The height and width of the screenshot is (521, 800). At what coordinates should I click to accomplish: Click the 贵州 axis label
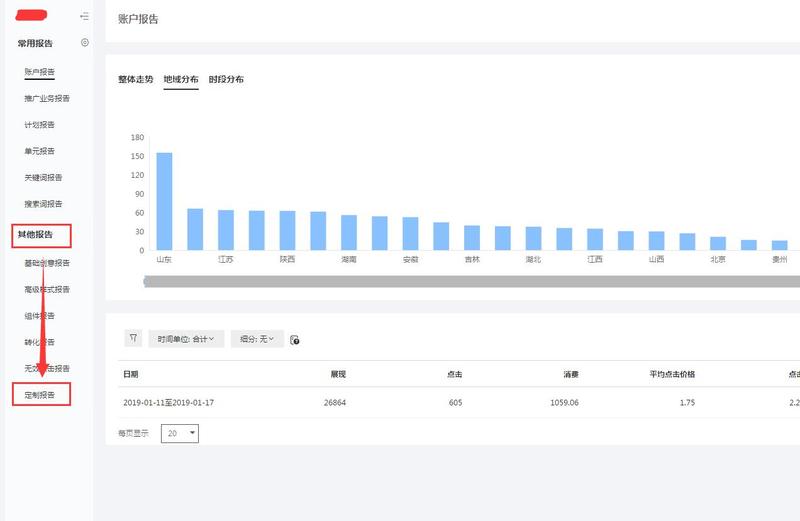point(780,259)
